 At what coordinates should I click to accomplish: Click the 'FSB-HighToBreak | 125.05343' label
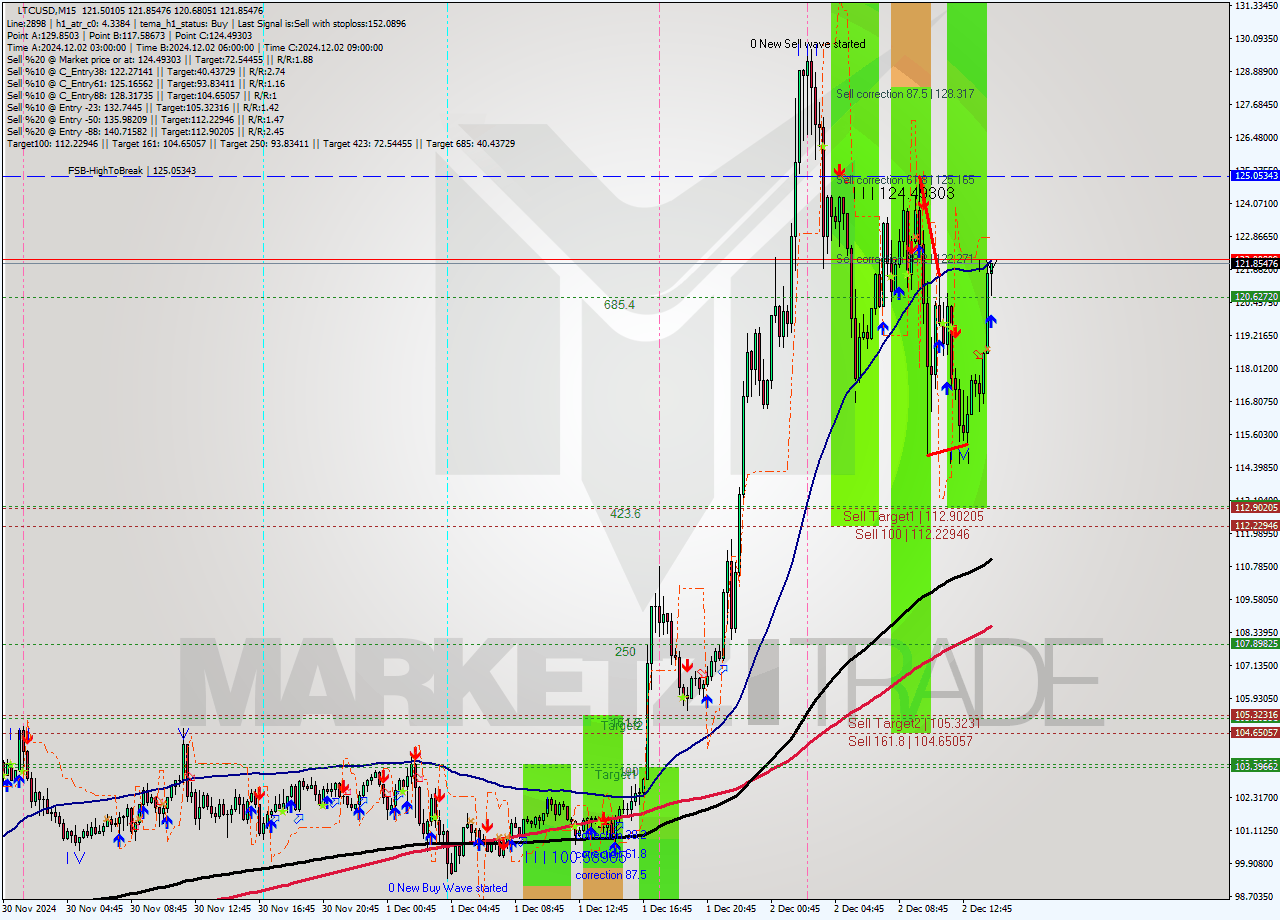132,170
